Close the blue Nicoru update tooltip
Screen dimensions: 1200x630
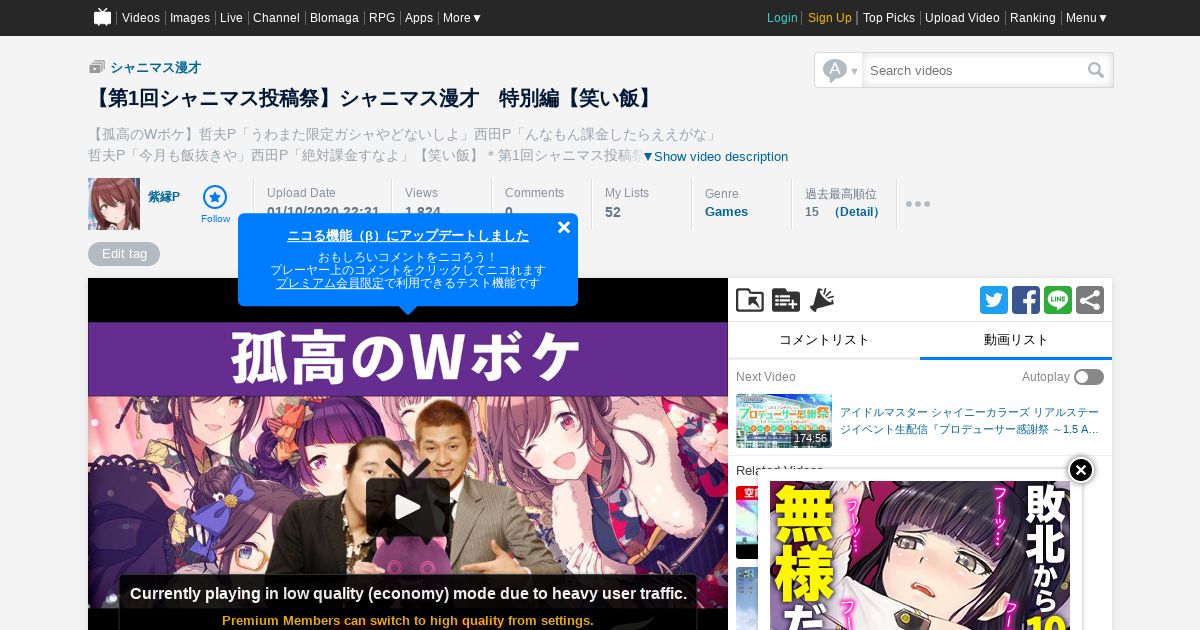click(x=564, y=227)
